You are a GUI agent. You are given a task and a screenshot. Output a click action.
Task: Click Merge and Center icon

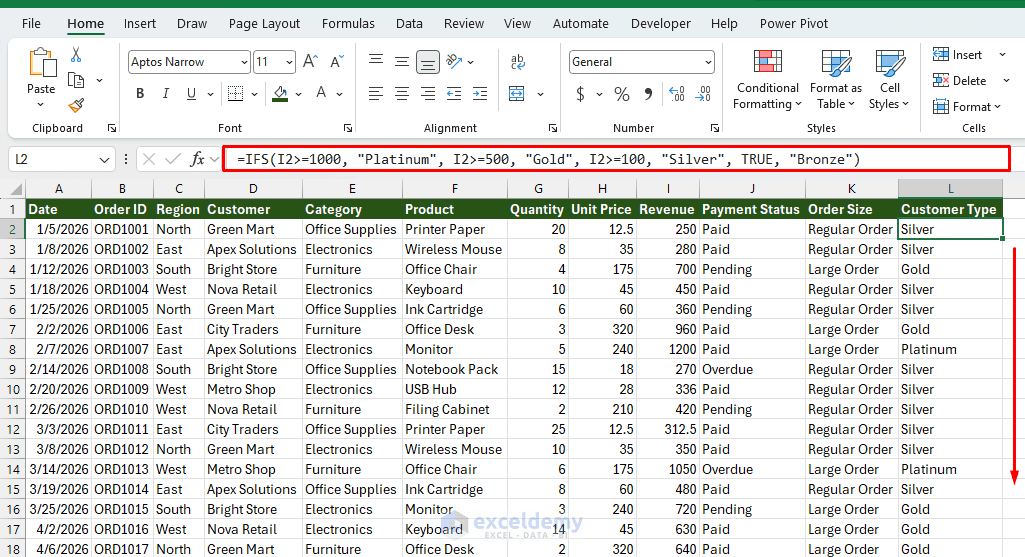click(x=517, y=93)
